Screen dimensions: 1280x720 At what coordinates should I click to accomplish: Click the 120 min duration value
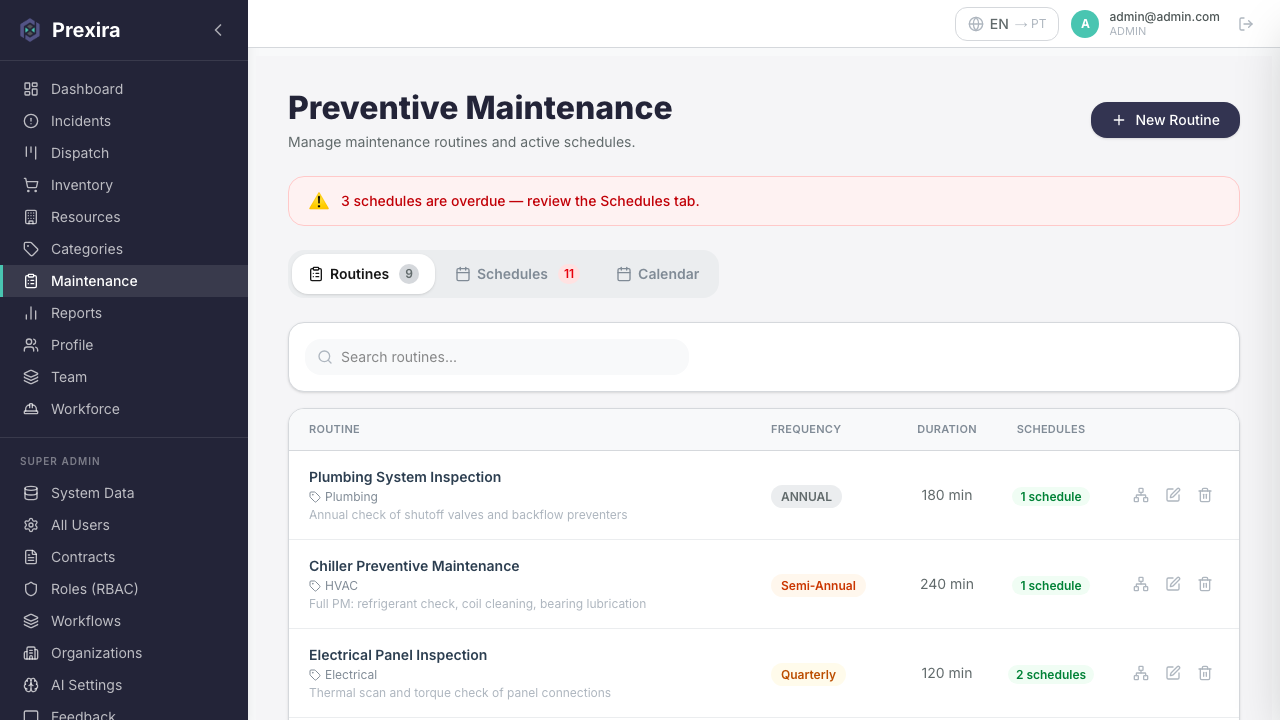click(x=947, y=673)
